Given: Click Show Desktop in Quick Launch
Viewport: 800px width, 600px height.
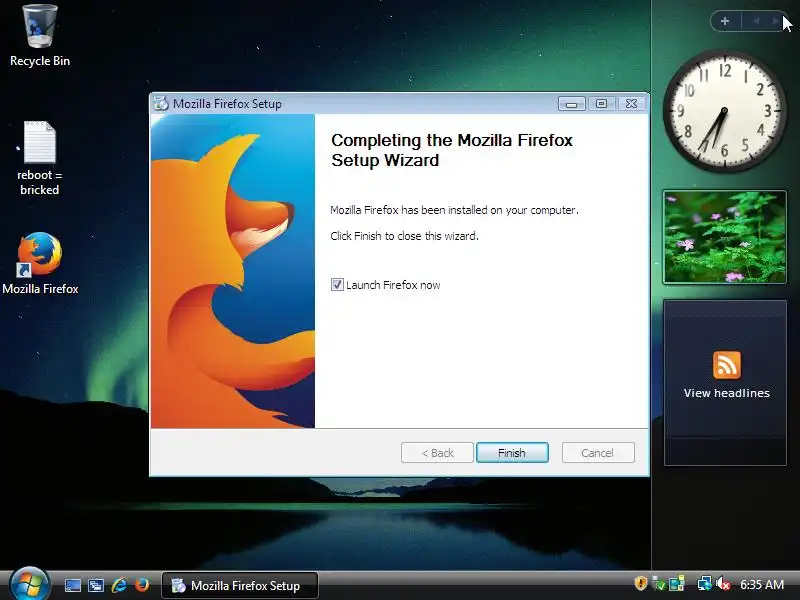Looking at the screenshot, I should (x=72, y=585).
